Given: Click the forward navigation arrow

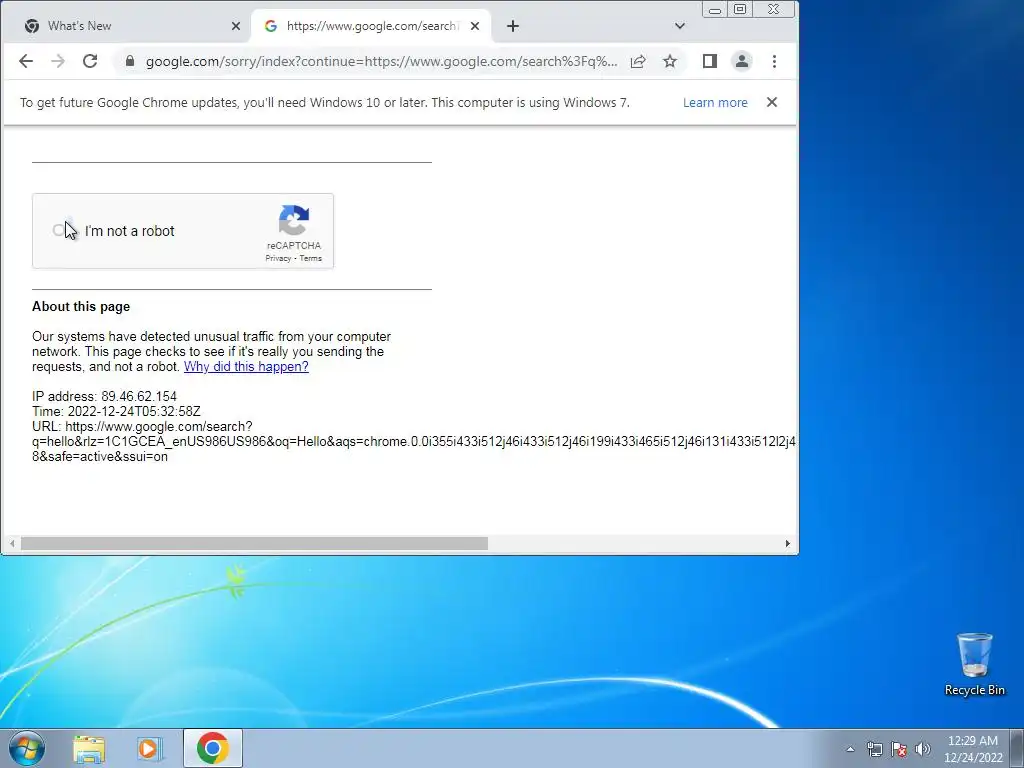Looking at the screenshot, I should 58,61.
